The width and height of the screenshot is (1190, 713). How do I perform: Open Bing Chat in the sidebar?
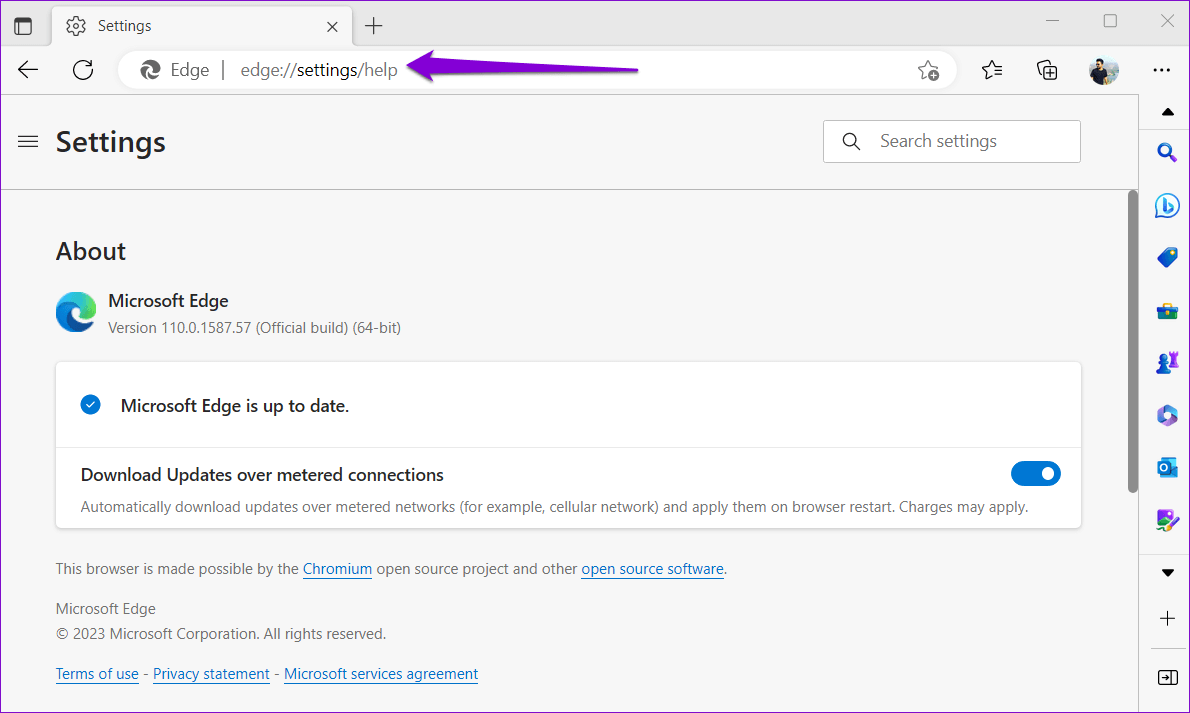tap(1167, 205)
